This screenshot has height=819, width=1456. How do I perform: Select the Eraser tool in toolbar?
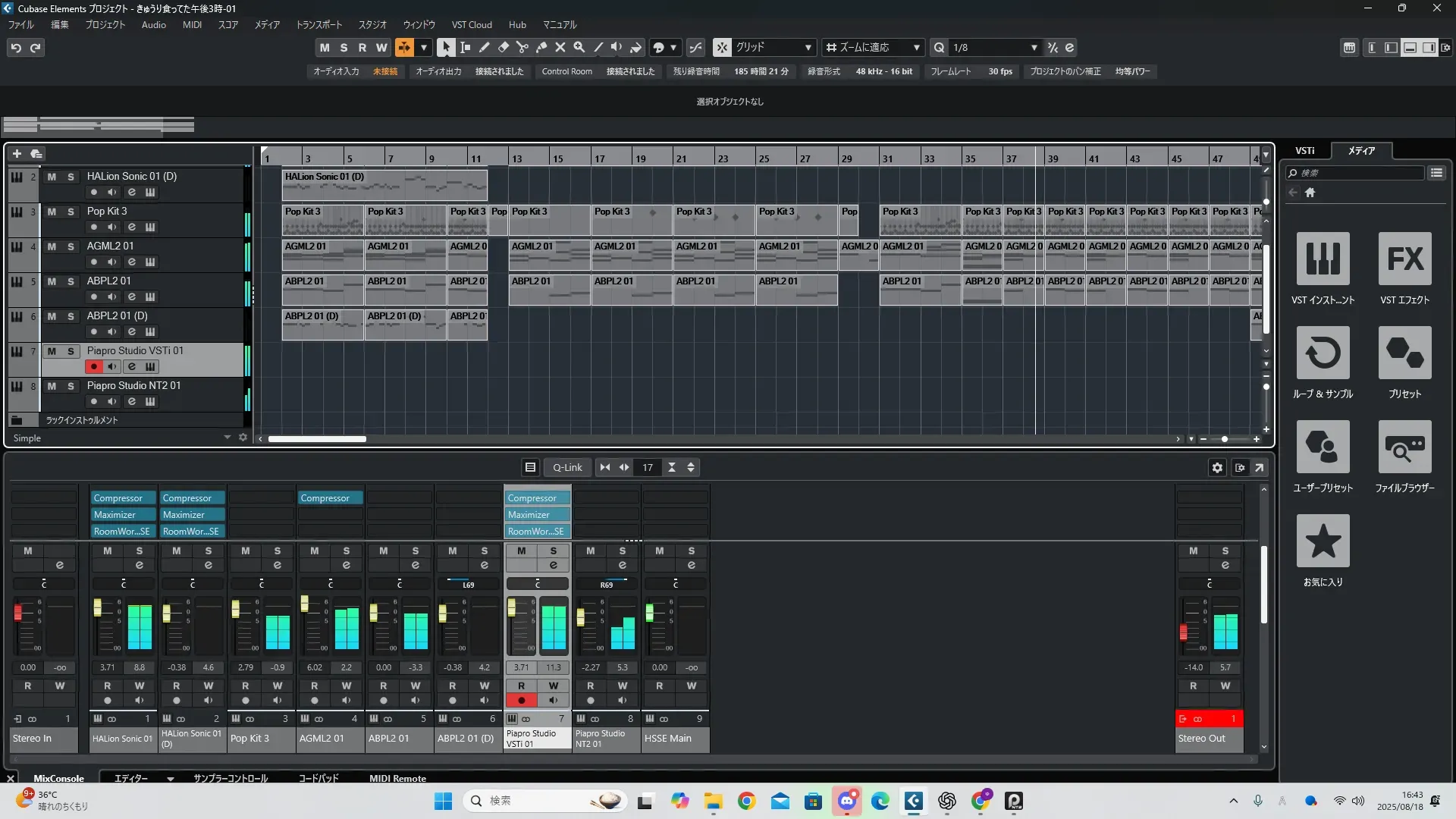pyautogui.click(x=503, y=47)
